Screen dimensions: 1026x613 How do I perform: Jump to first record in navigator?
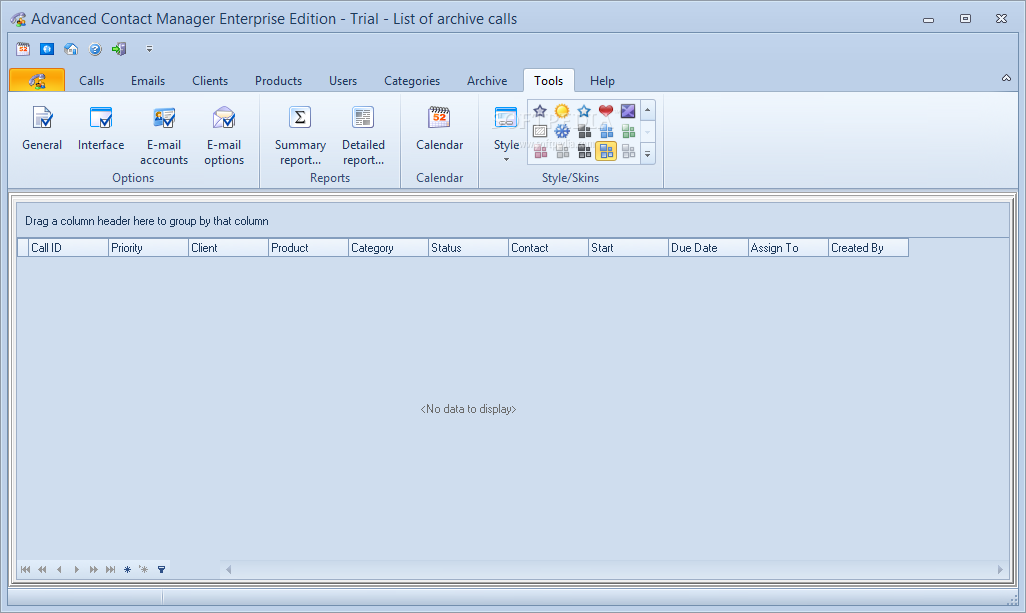click(x=26, y=569)
